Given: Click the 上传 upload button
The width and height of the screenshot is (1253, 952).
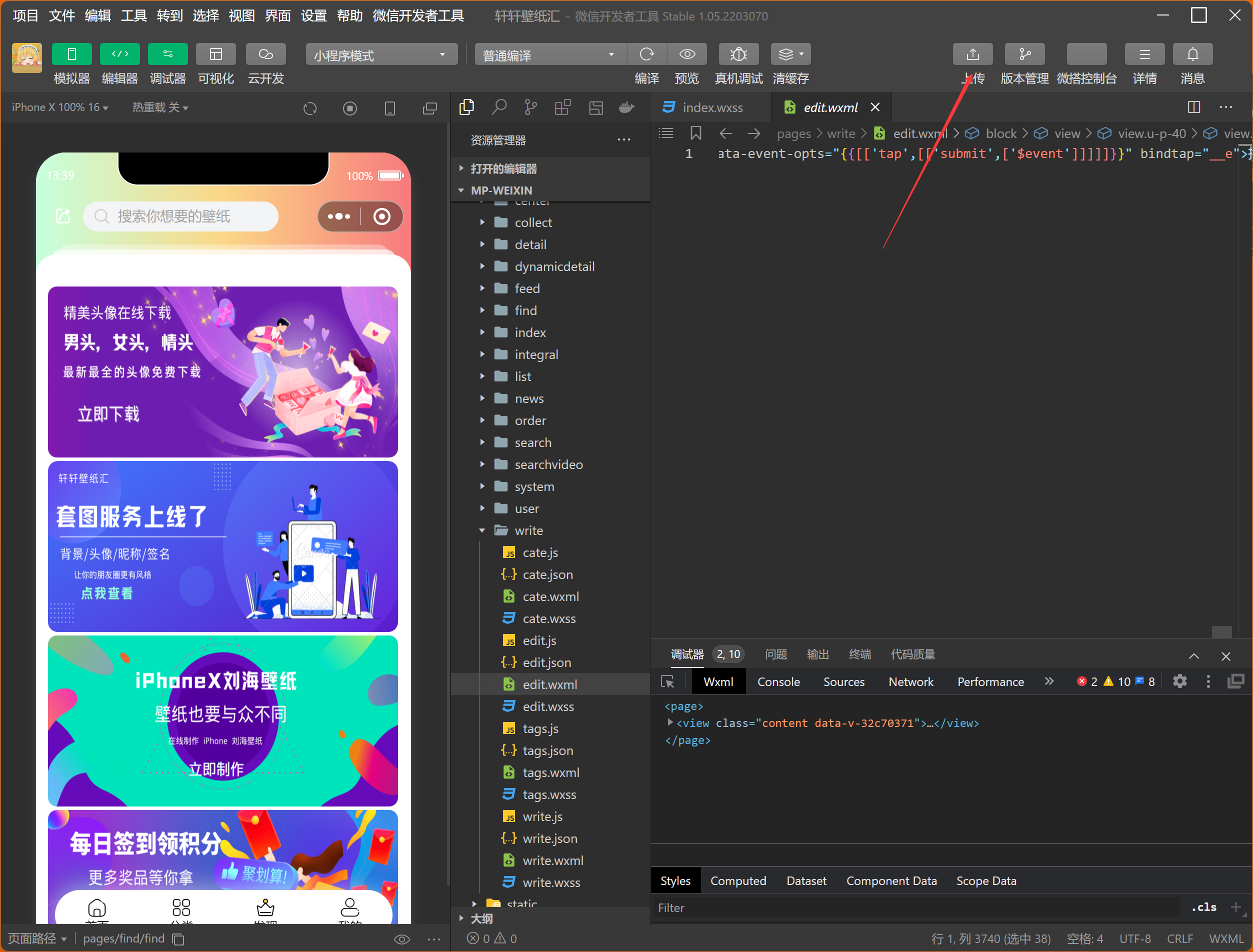Looking at the screenshot, I should pyautogui.click(x=972, y=54).
